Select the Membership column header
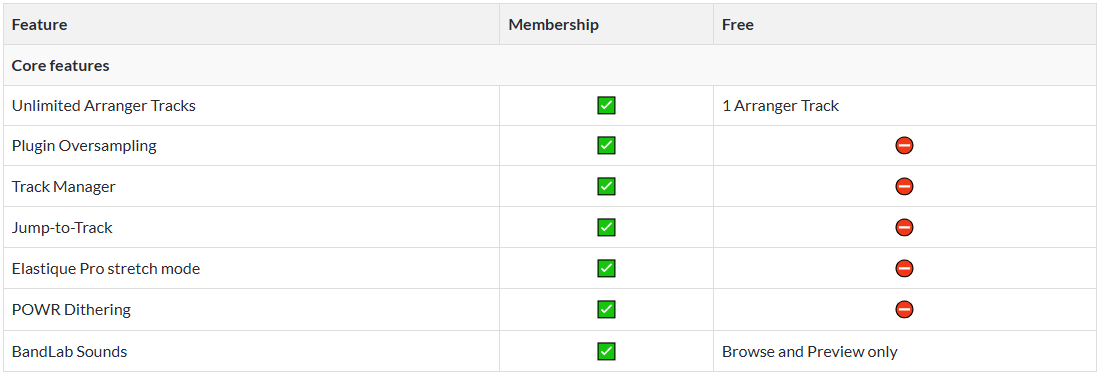1099x382 pixels. click(554, 25)
